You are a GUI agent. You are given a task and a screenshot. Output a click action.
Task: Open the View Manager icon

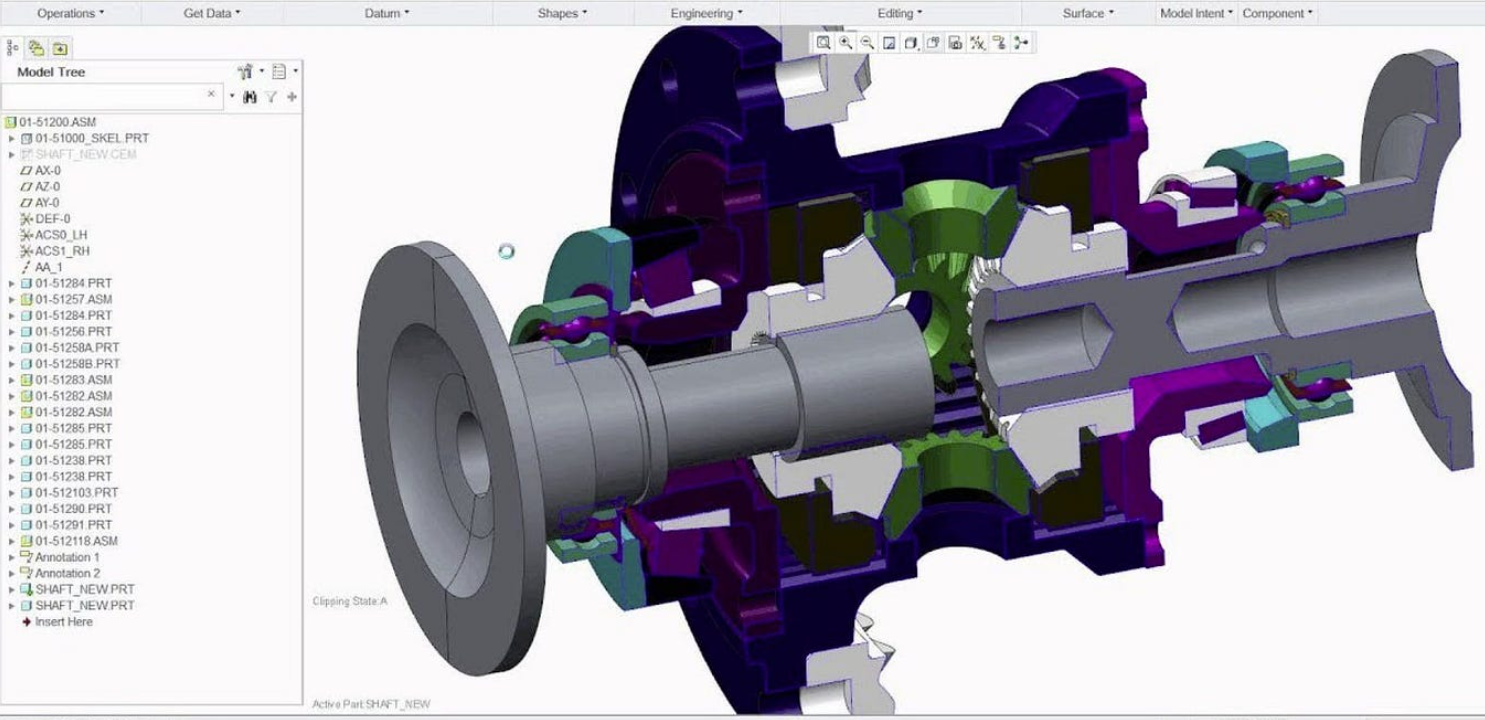955,42
